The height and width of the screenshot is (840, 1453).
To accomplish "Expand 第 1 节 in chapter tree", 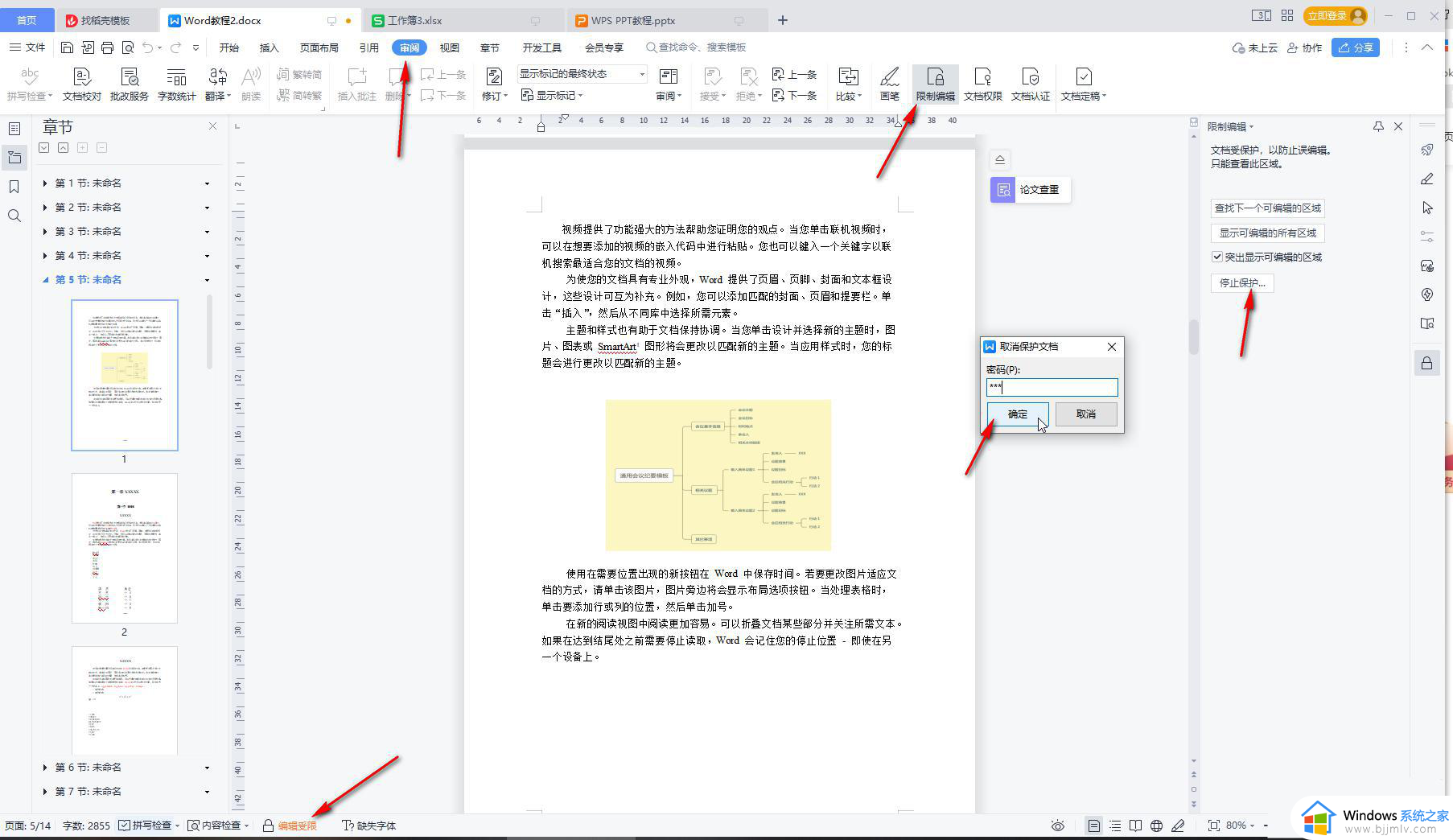I will pos(45,183).
